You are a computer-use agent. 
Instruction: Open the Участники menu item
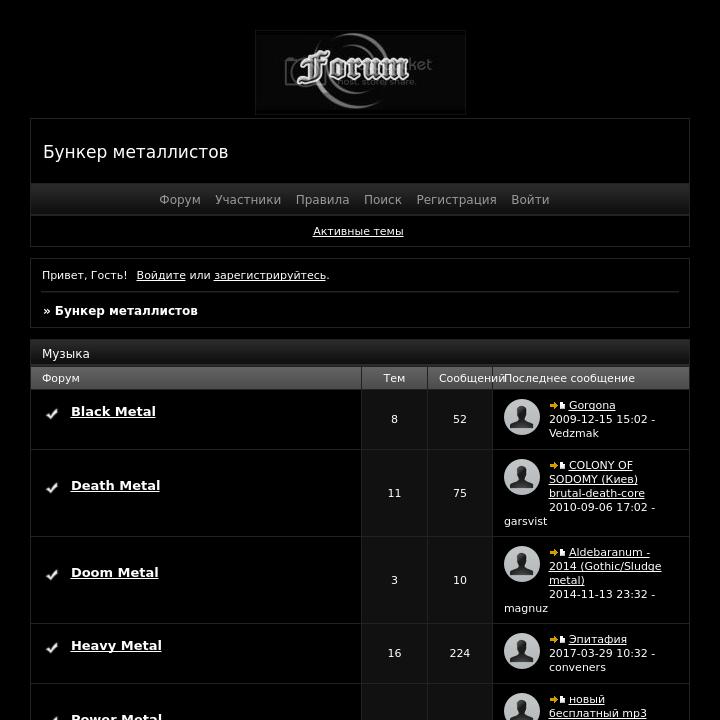[247, 200]
